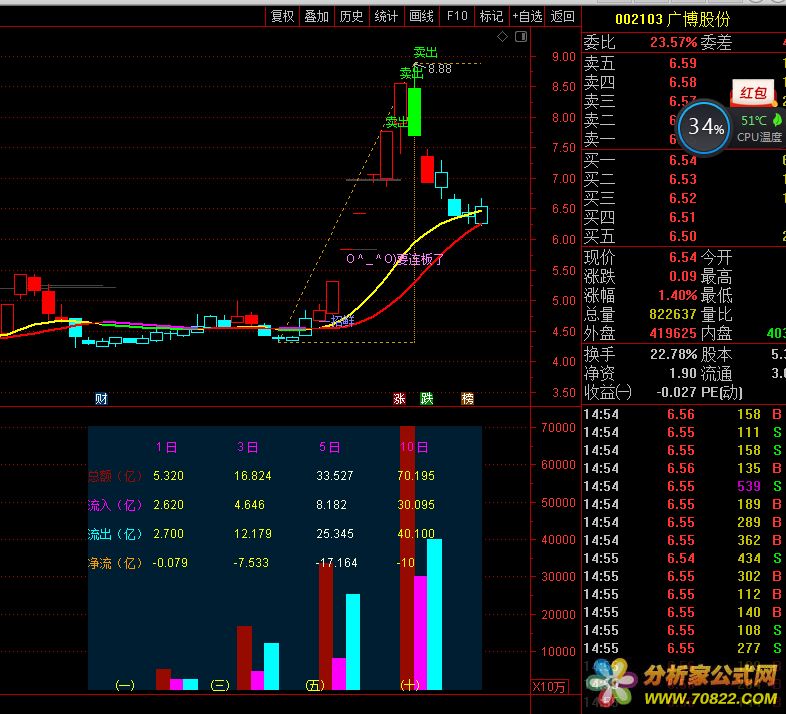
Task: Click the 10日 流入 value 30.095
Action: [x=416, y=504]
